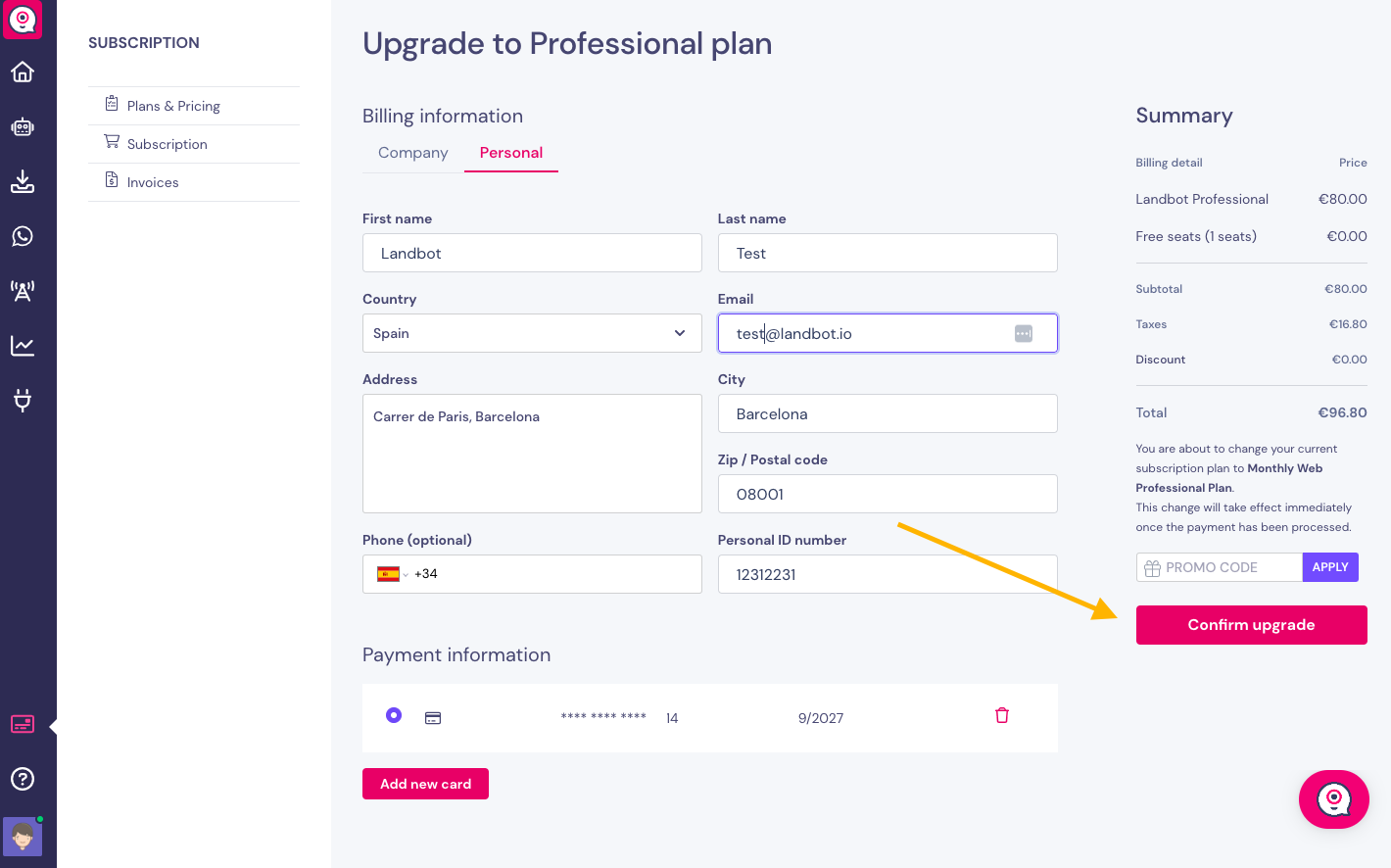1391x868 pixels.
Task: Open the broadcast campaigns antenna icon
Action: point(23,291)
